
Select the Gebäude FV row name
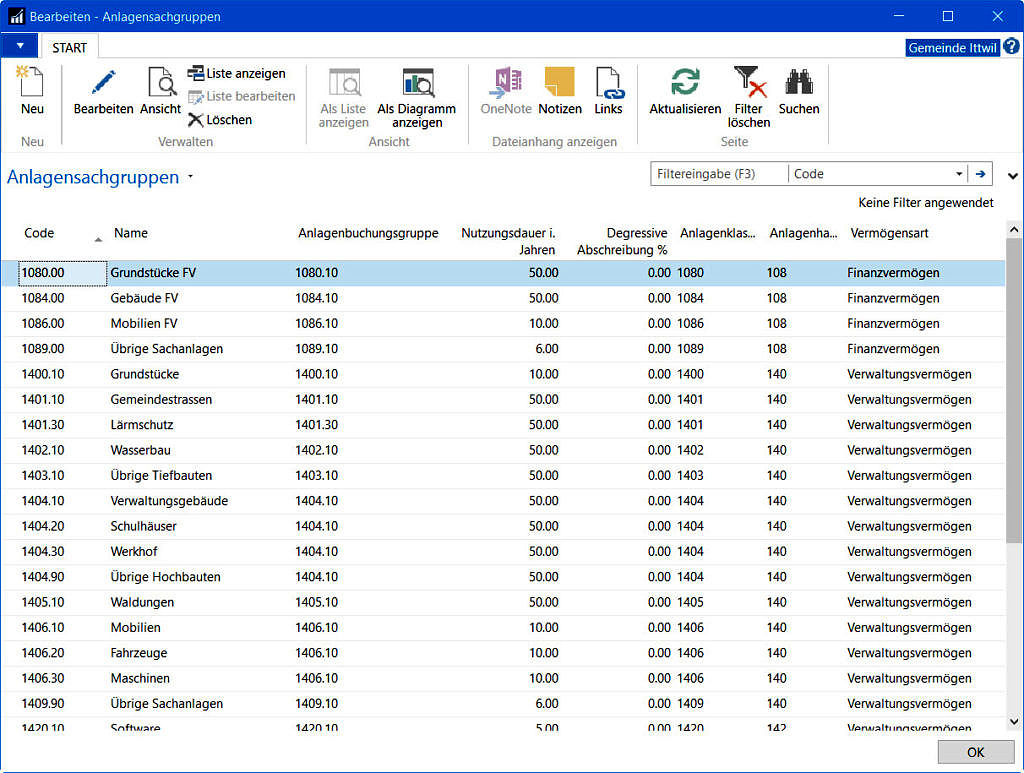pos(144,298)
